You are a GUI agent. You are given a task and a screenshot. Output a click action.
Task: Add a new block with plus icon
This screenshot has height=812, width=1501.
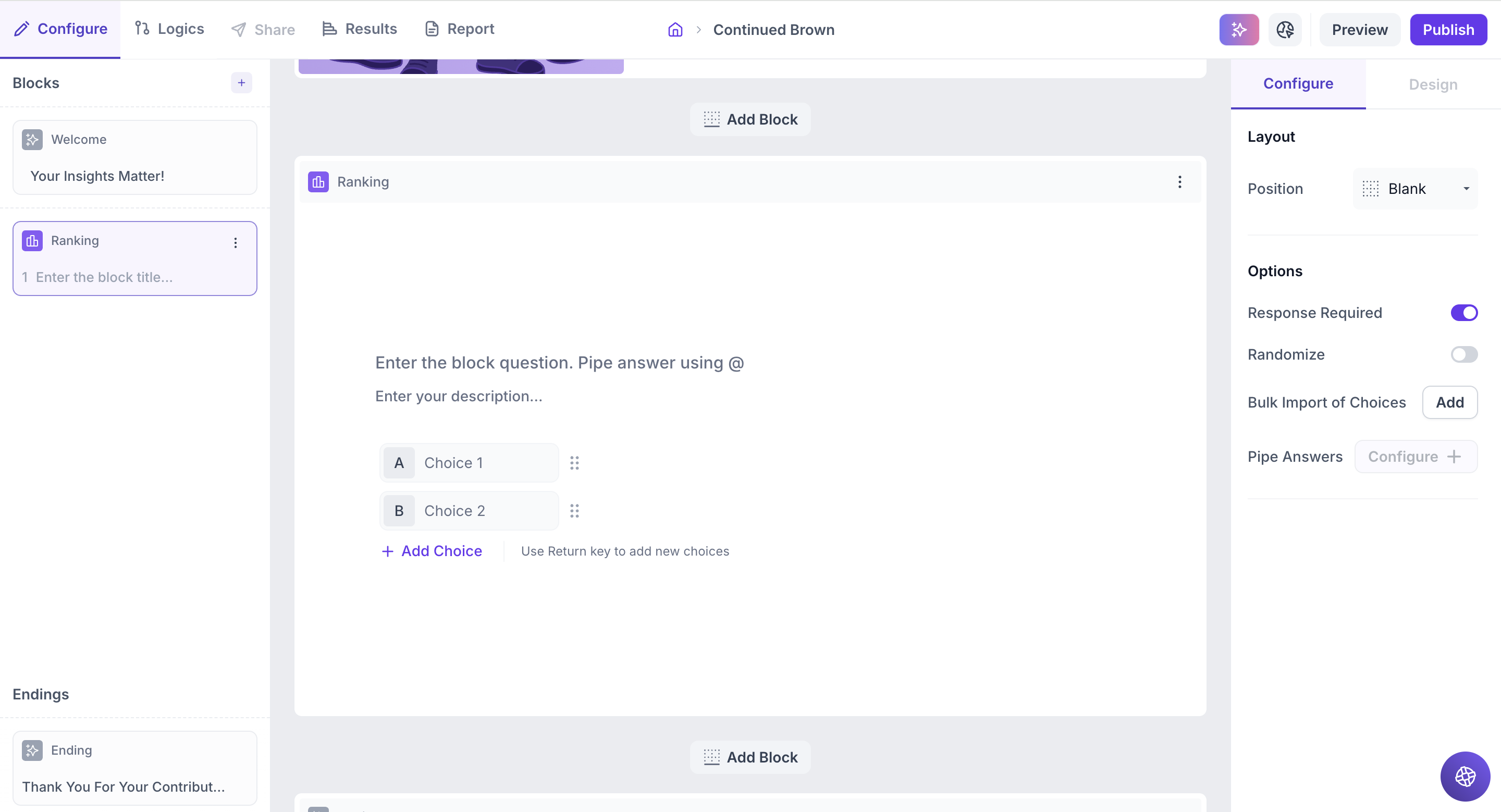(x=241, y=83)
